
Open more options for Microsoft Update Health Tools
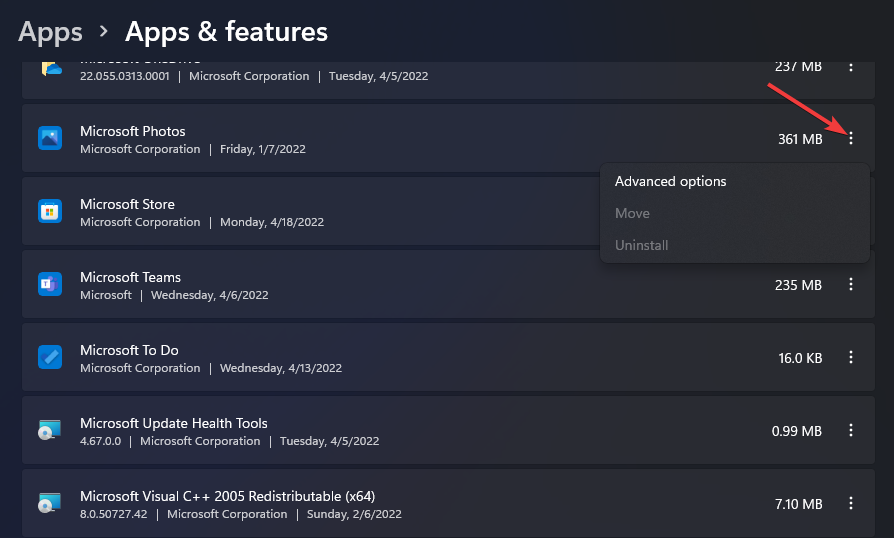(x=851, y=430)
